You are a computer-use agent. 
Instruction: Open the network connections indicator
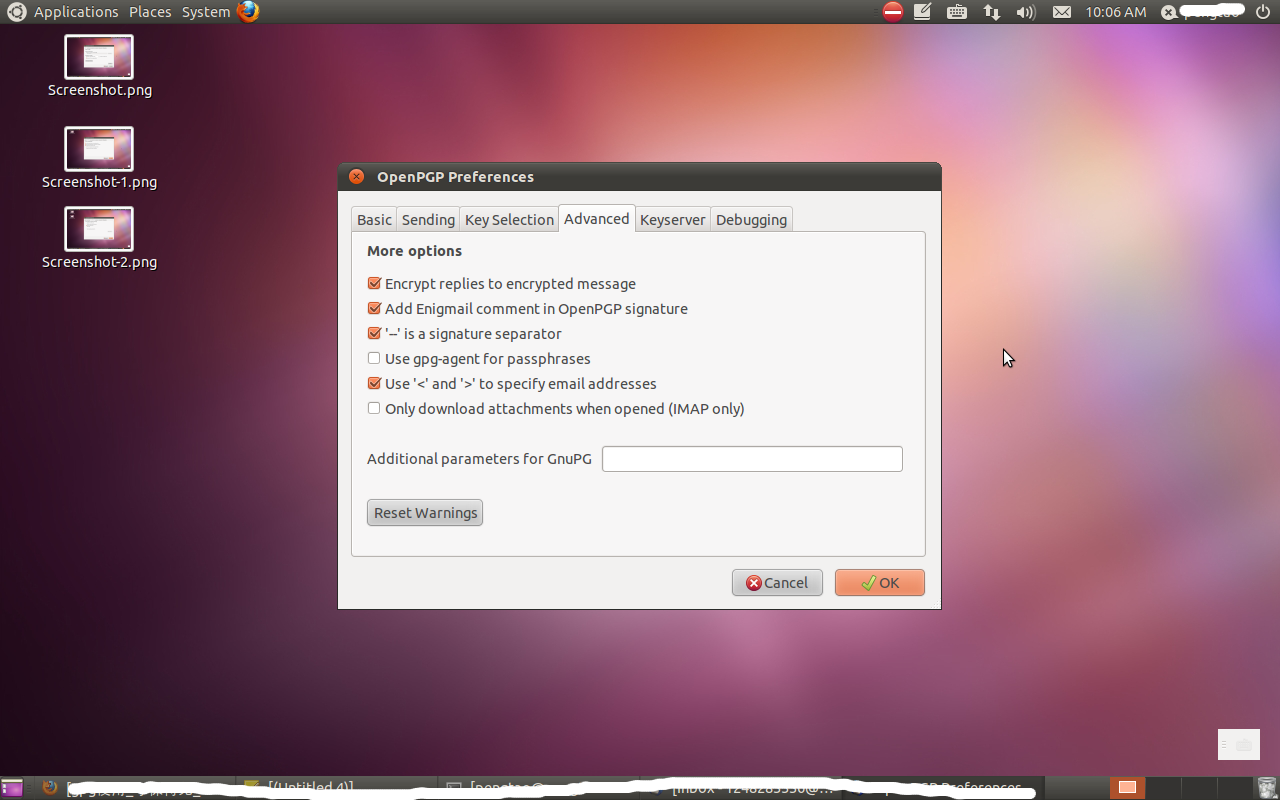point(991,12)
